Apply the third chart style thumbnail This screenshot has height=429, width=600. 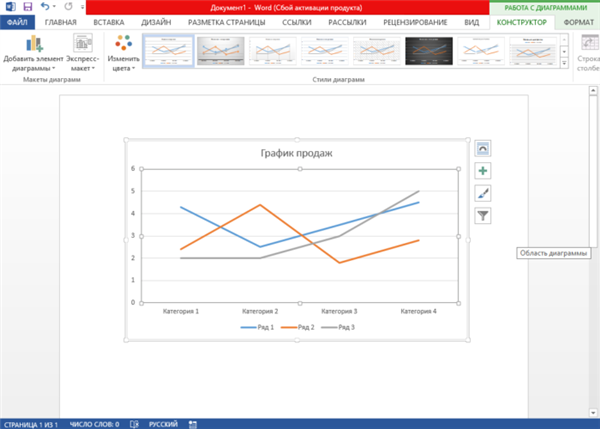272,51
